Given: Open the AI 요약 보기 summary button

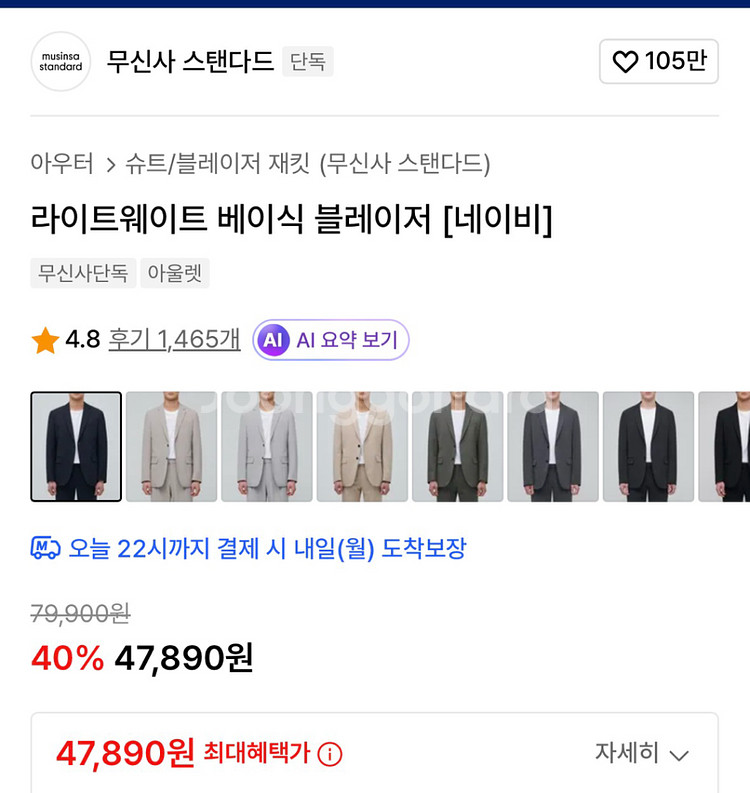Looking at the screenshot, I should tap(331, 340).
